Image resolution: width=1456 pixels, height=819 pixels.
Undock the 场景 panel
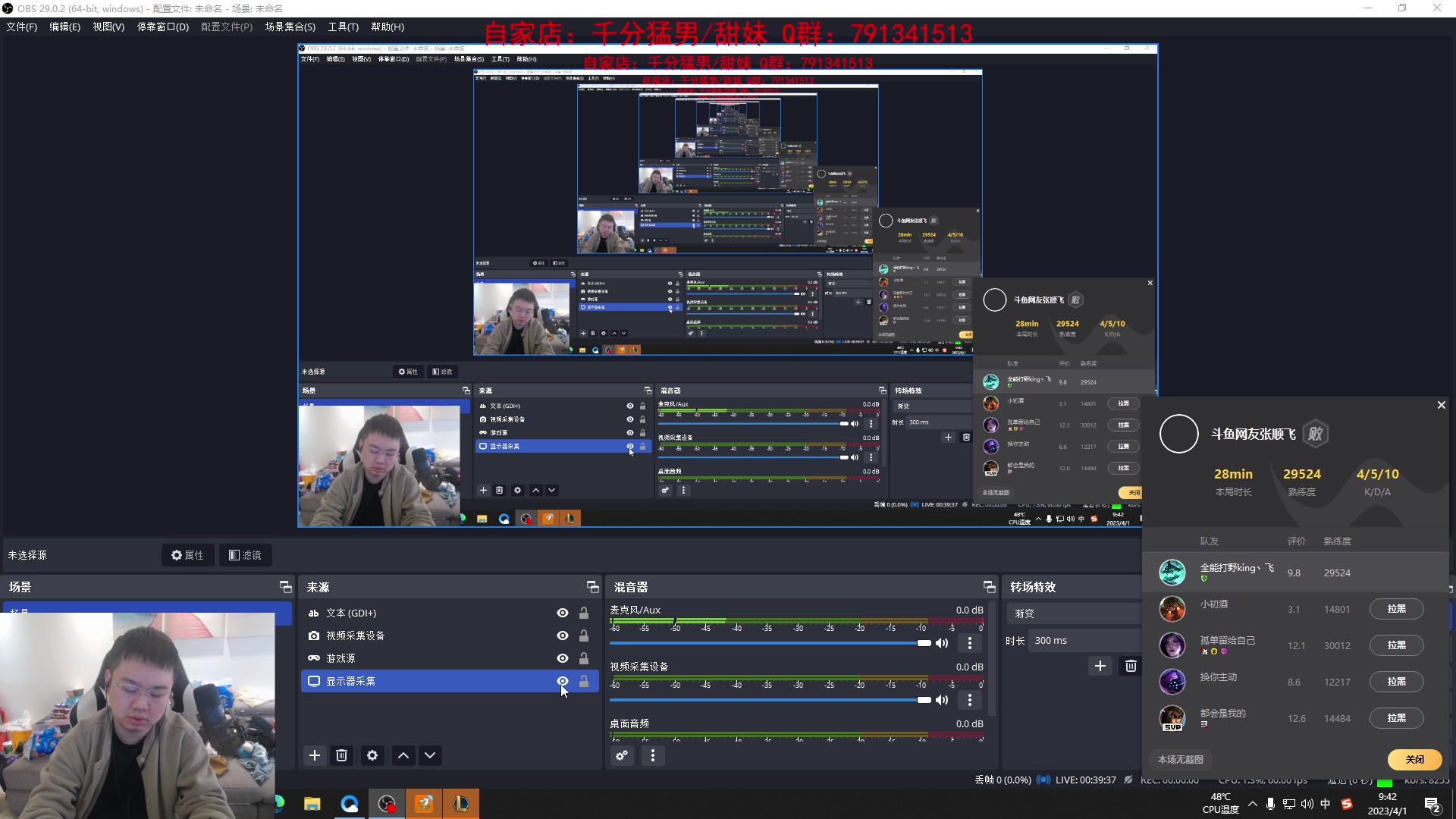pyautogui.click(x=285, y=587)
